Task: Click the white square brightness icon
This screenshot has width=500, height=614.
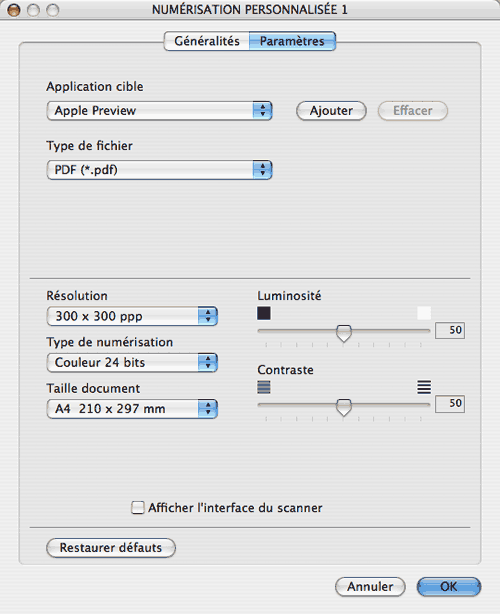Action: [x=424, y=313]
